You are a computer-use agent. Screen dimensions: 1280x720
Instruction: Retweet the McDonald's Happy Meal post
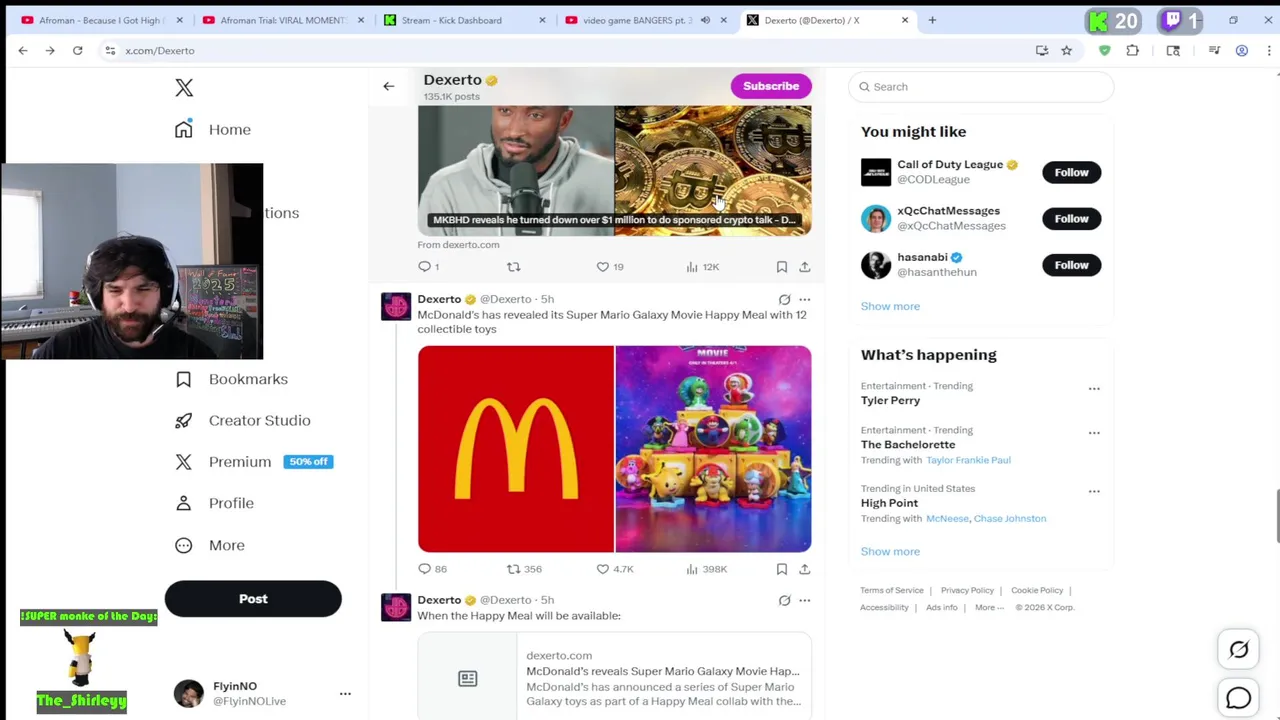[514, 569]
